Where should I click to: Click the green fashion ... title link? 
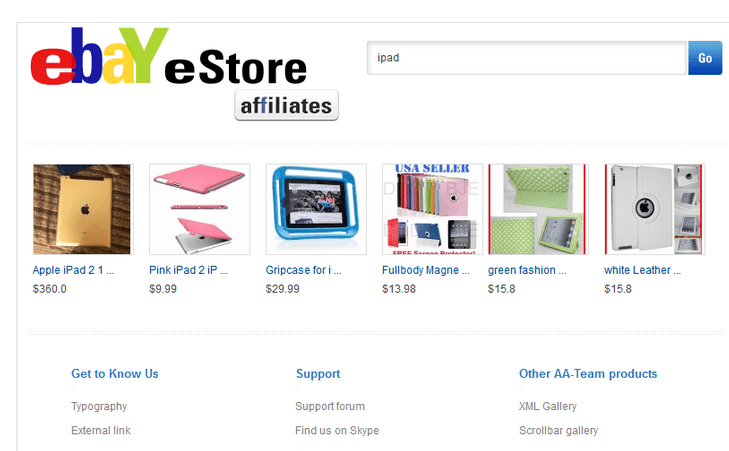tap(527, 270)
